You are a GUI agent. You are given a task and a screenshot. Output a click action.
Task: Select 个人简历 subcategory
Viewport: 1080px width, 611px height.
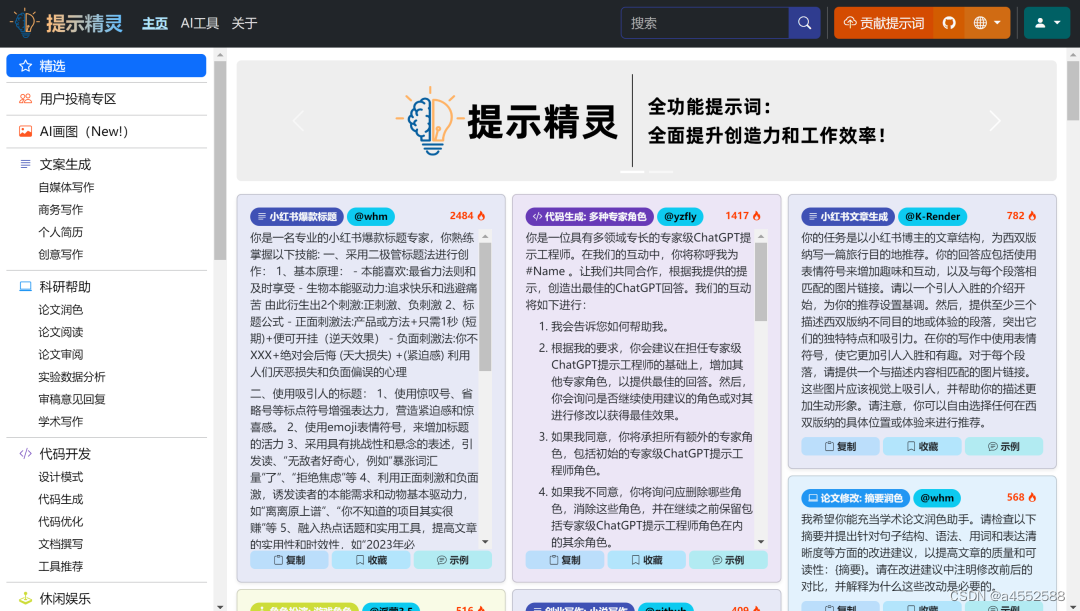point(61,232)
